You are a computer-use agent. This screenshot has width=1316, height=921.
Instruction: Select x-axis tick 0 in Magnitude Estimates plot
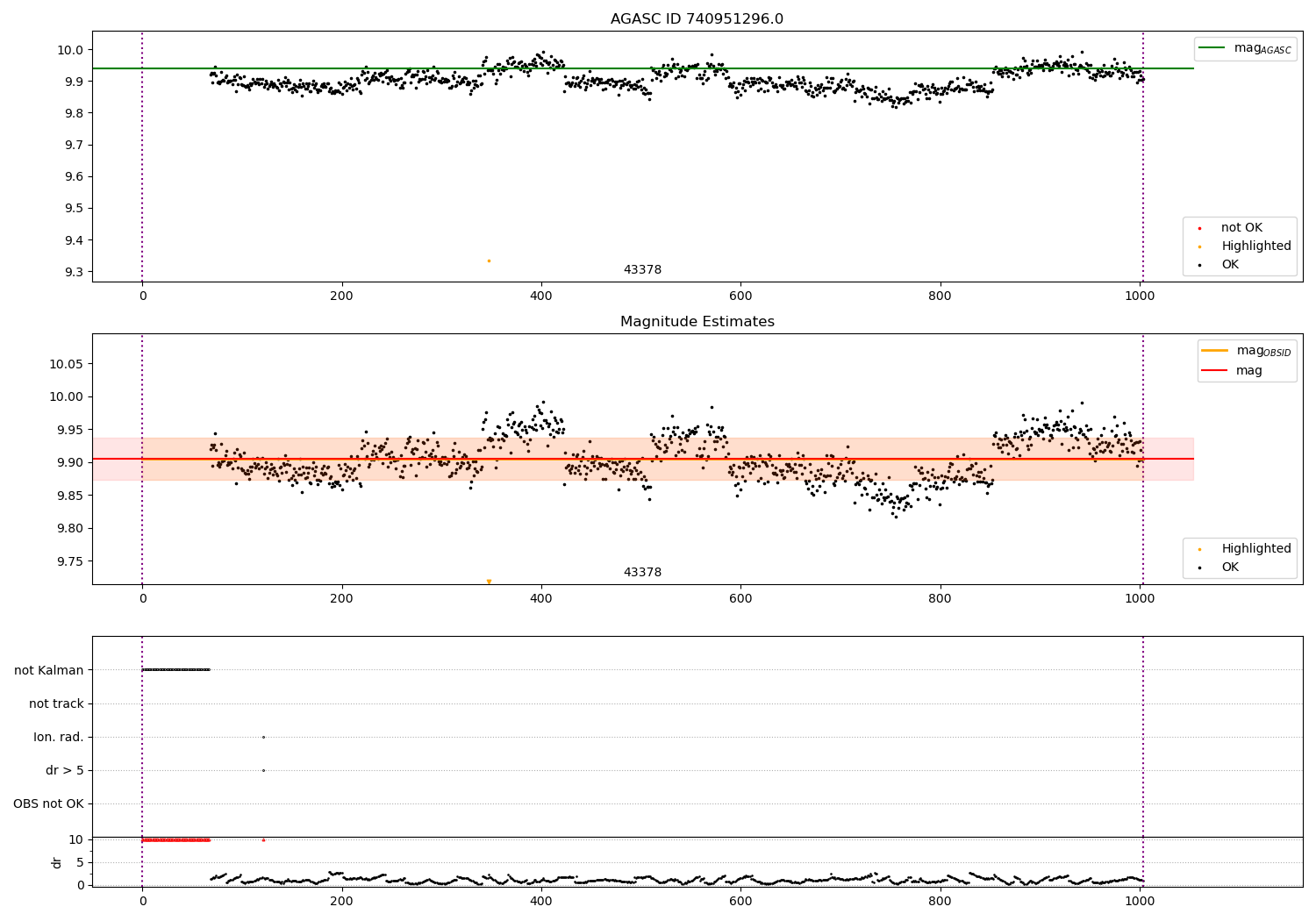[142, 599]
